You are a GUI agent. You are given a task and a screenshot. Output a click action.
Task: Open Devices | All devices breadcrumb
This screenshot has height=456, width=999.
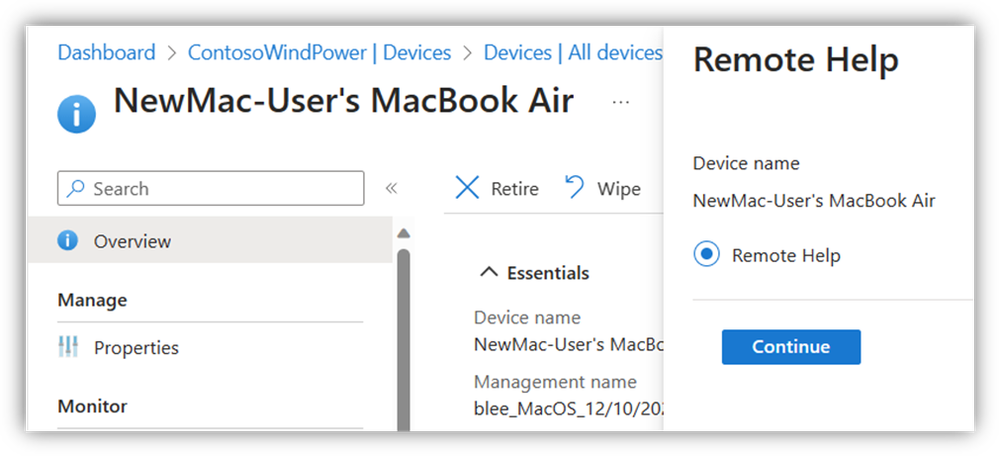click(x=573, y=52)
